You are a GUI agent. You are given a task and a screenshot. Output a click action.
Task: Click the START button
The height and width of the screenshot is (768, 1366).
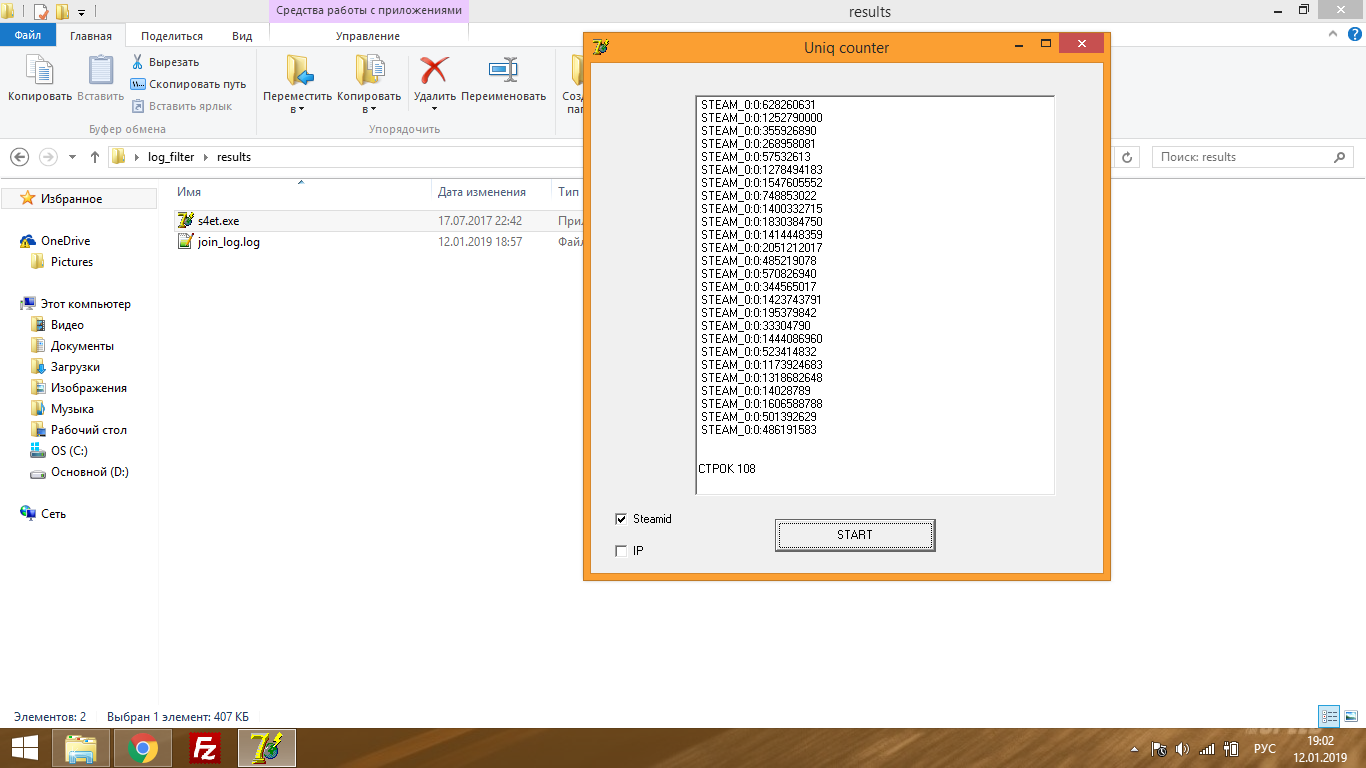[x=855, y=535]
